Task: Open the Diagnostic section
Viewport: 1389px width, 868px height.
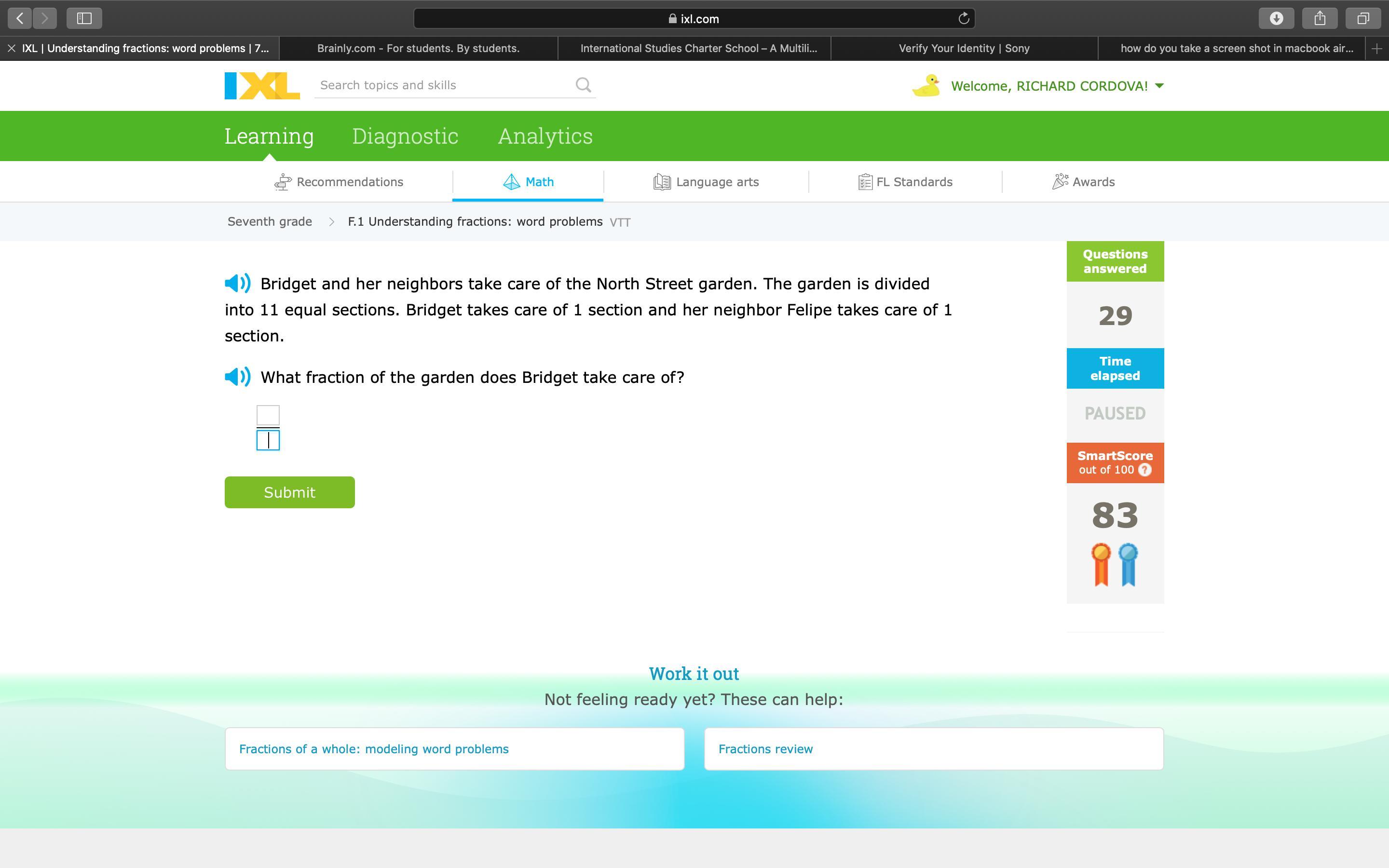Action: coord(405,136)
